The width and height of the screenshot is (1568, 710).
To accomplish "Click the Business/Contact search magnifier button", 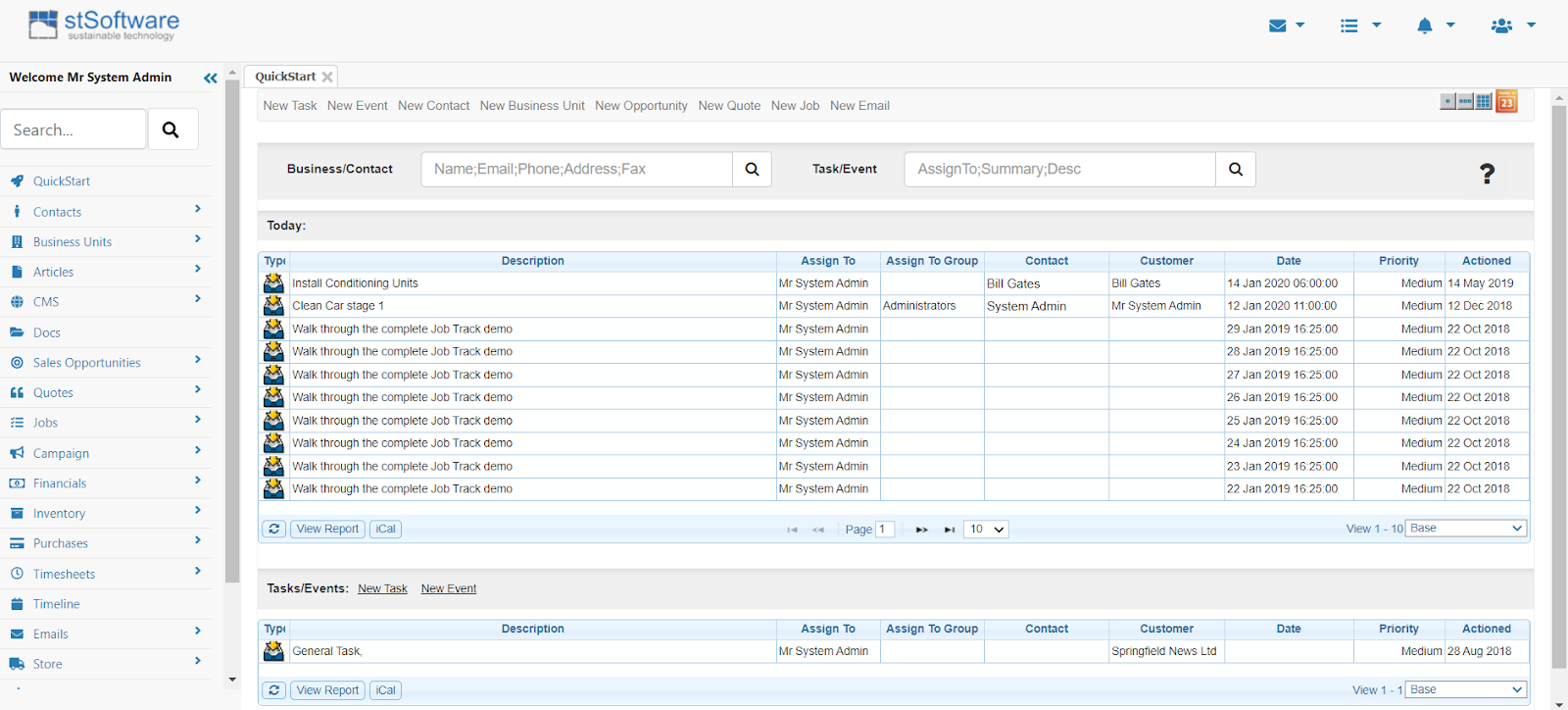I will (752, 169).
